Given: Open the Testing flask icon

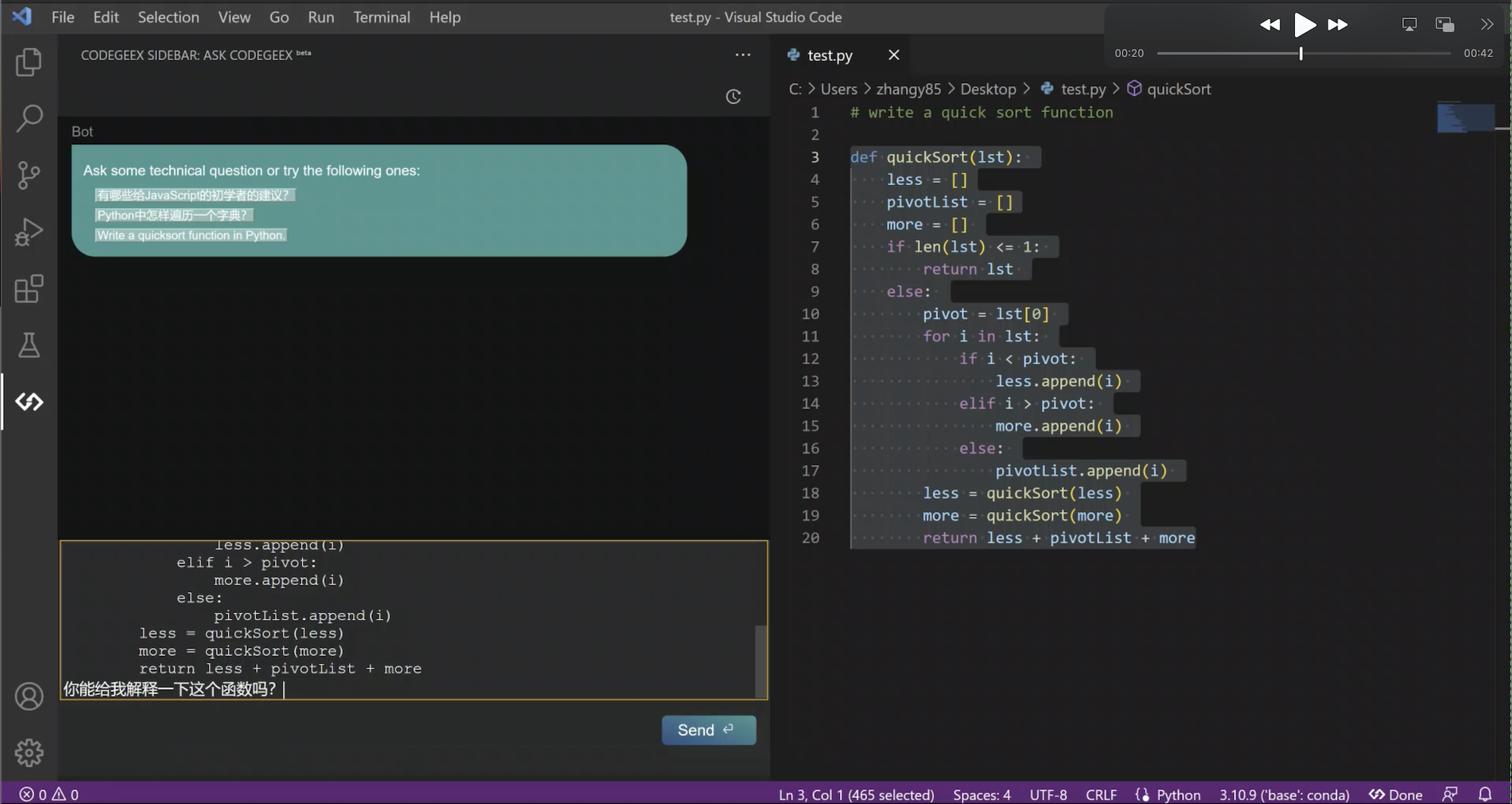Looking at the screenshot, I should (29, 345).
